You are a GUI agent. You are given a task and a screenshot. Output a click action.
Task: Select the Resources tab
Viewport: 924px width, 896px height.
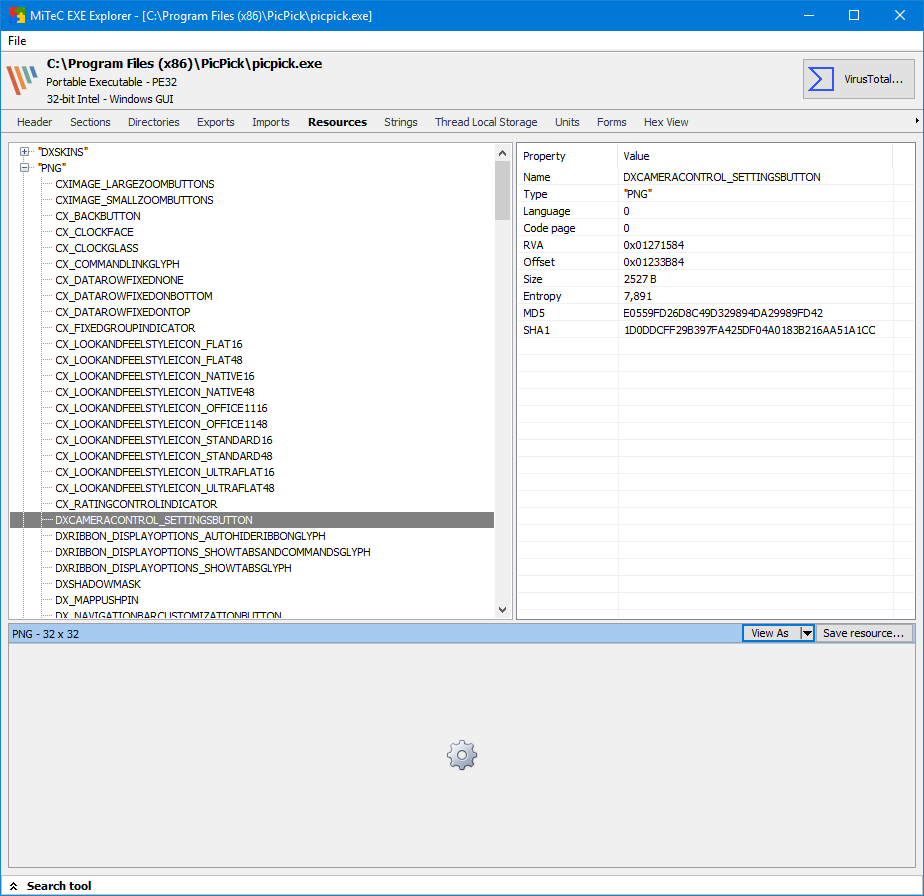[x=337, y=122]
